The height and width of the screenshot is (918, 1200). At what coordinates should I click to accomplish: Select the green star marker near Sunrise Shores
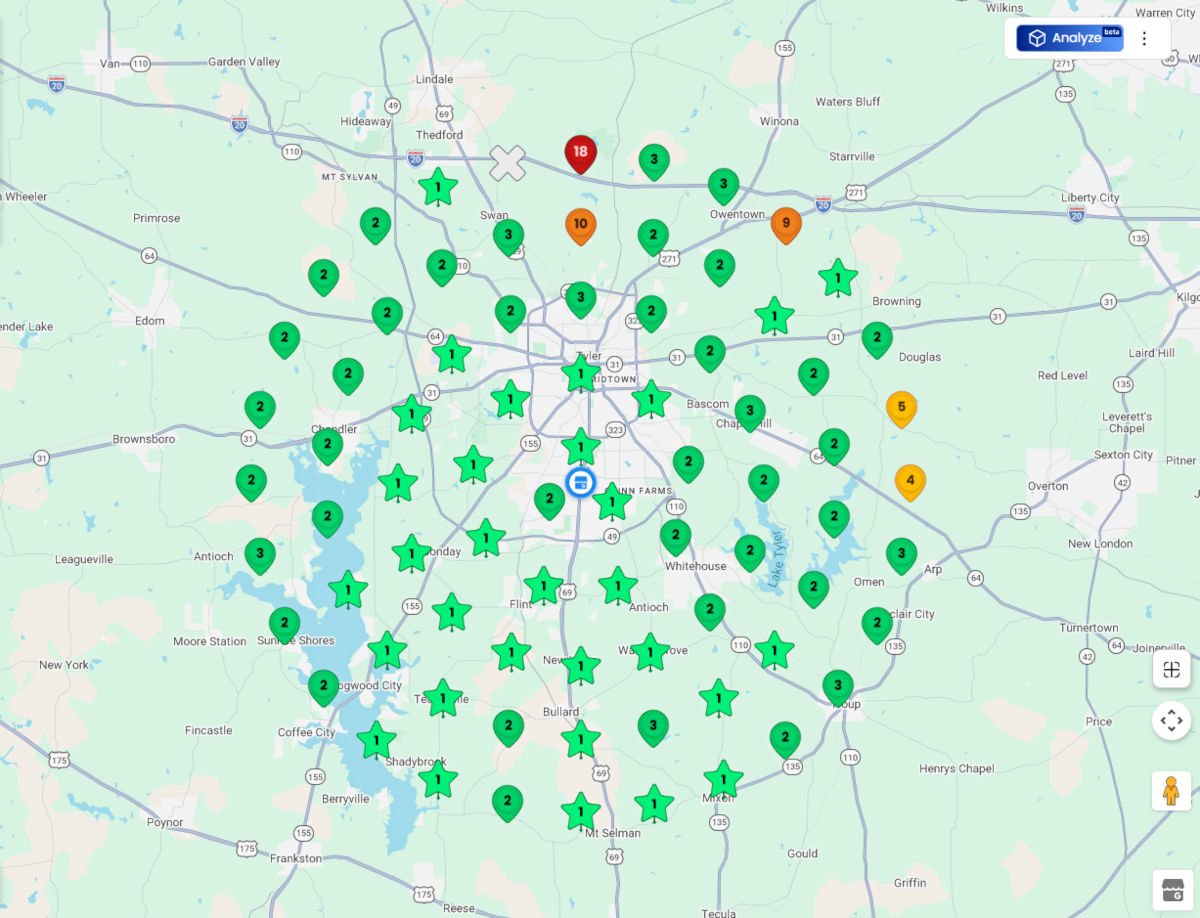[348, 590]
